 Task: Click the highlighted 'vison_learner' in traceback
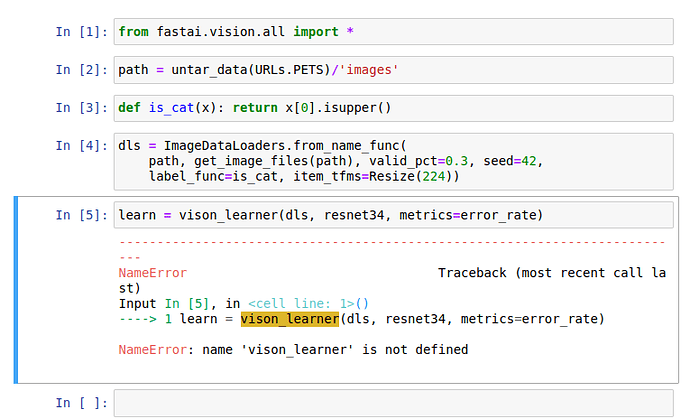pos(290,319)
